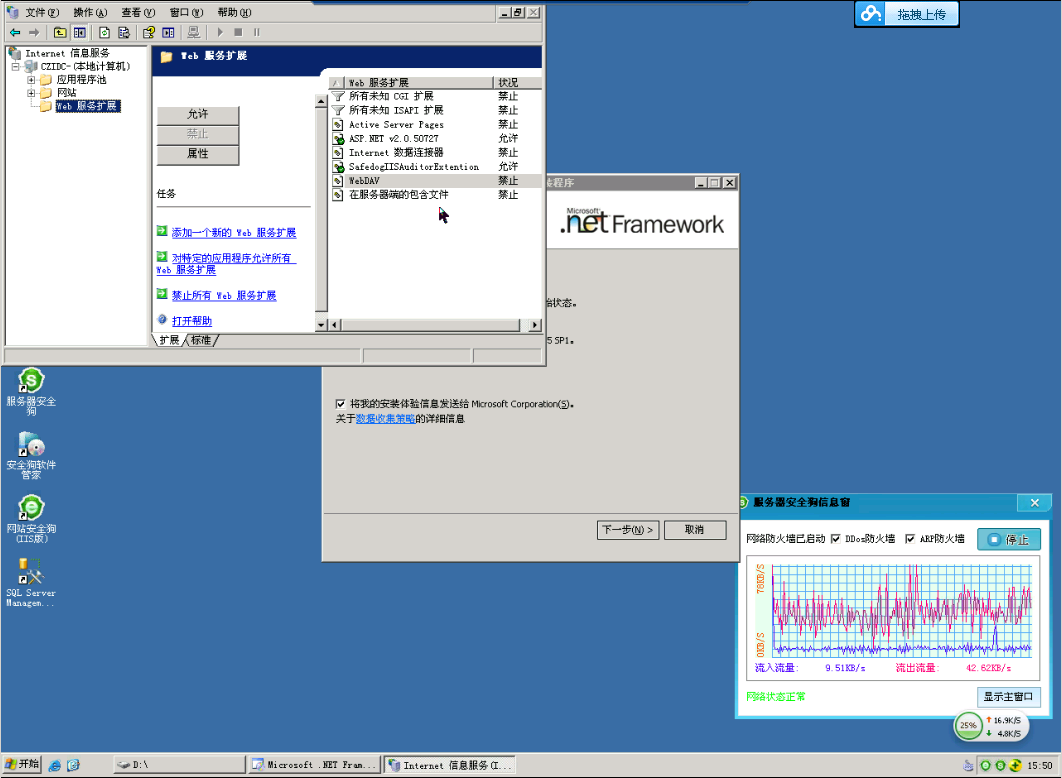Expand the 网站 tree node

30,93
